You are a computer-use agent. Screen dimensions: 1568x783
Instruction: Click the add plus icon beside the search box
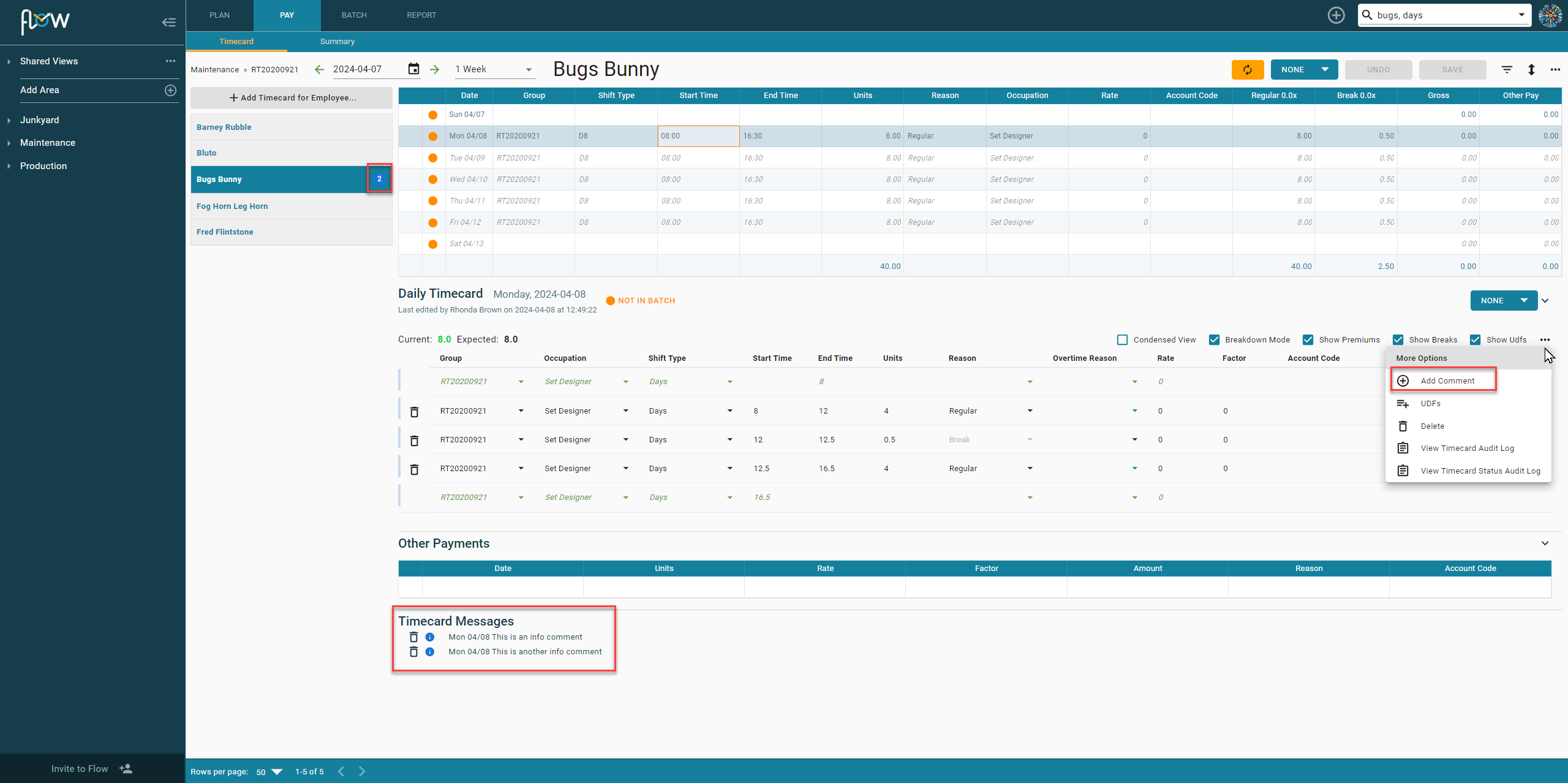click(x=1336, y=15)
